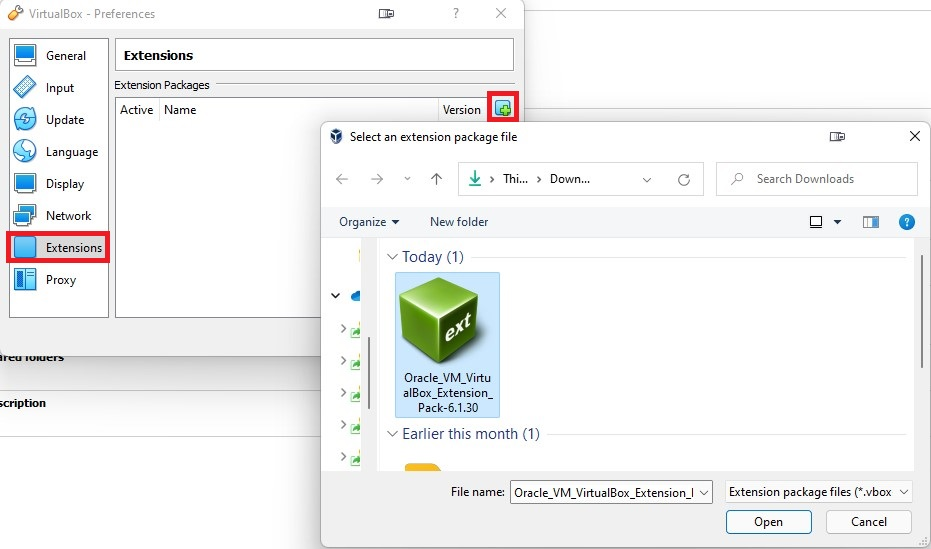Click the file list vertical scrollbar
This screenshot has height=549, width=931.
coord(922,311)
